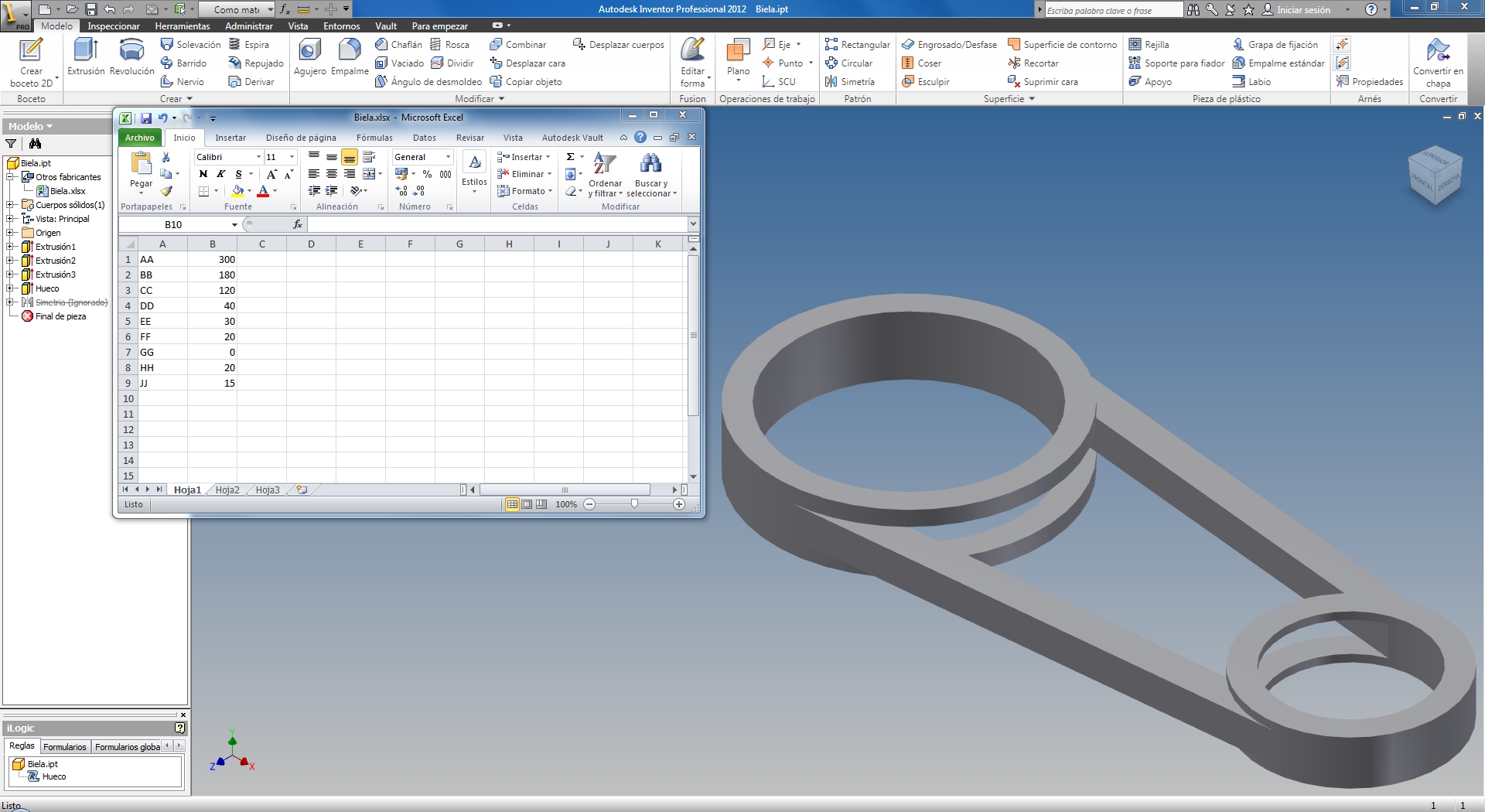
Task: Click Buscar y seleccionar in Excel
Action: [x=651, y=175]
